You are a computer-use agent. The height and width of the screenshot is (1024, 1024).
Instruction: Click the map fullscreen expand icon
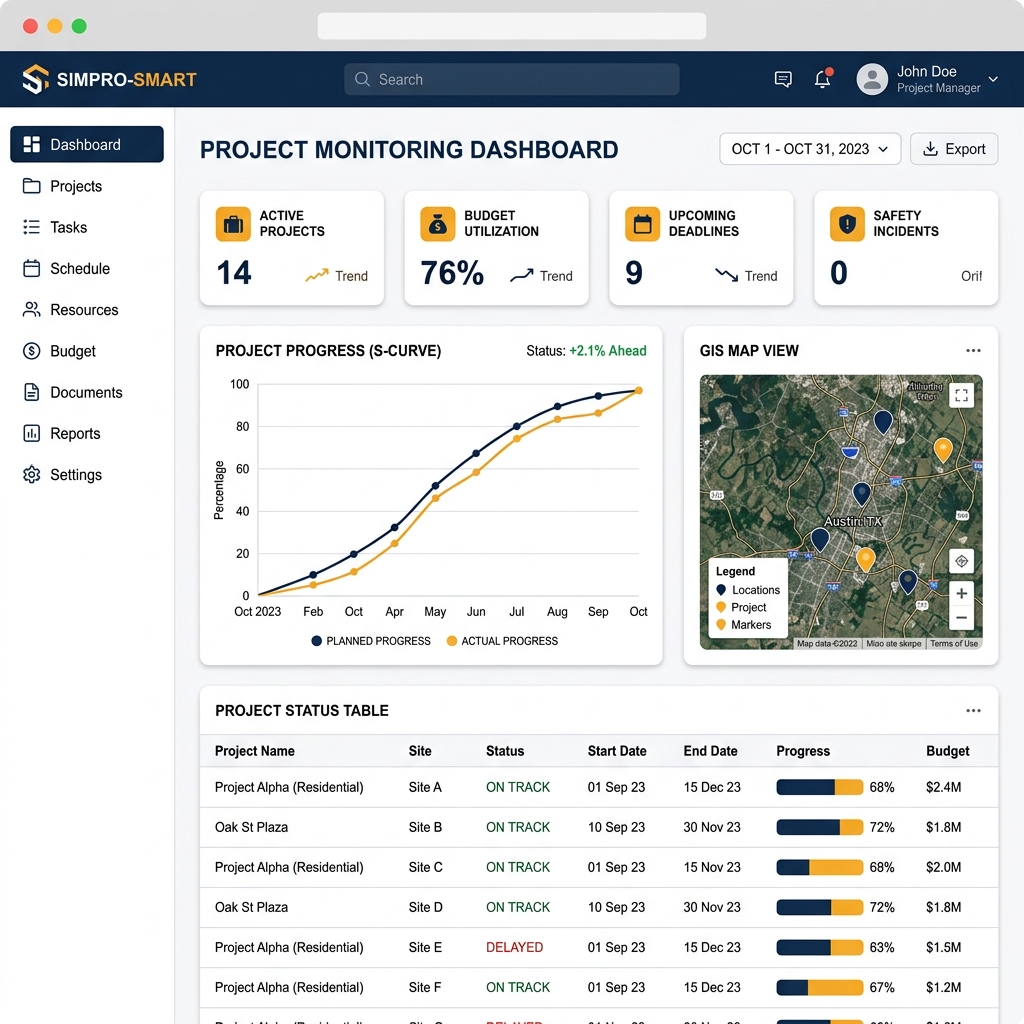[961, 395]
